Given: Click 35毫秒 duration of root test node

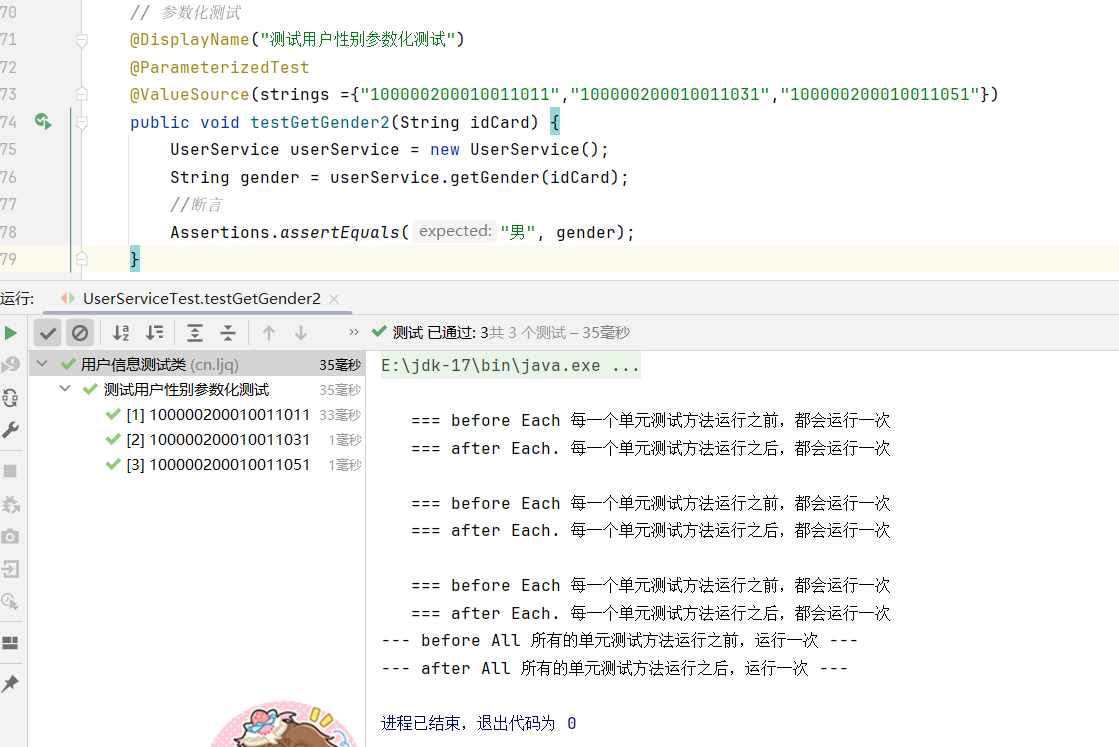Looking at the screenshot, I should (x=340, y=365).
